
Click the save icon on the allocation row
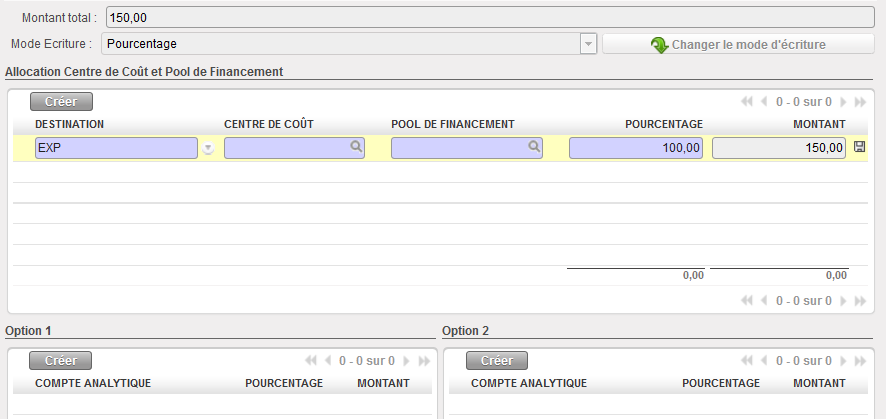click(x=859, y=148)
